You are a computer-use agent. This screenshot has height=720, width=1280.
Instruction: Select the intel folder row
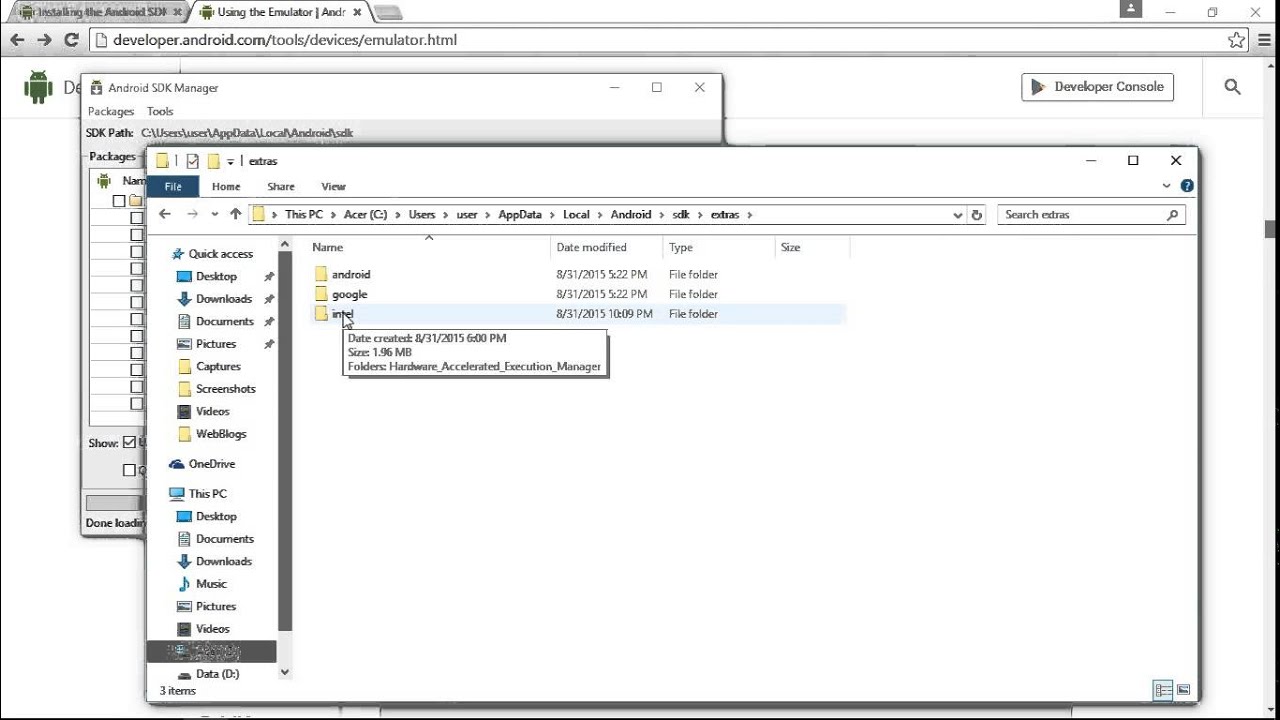click(x=578, y=314)
